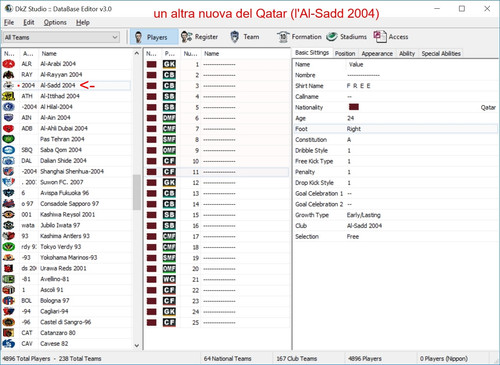Click the OMF position badge for player 9

click(x=169, y=150)
